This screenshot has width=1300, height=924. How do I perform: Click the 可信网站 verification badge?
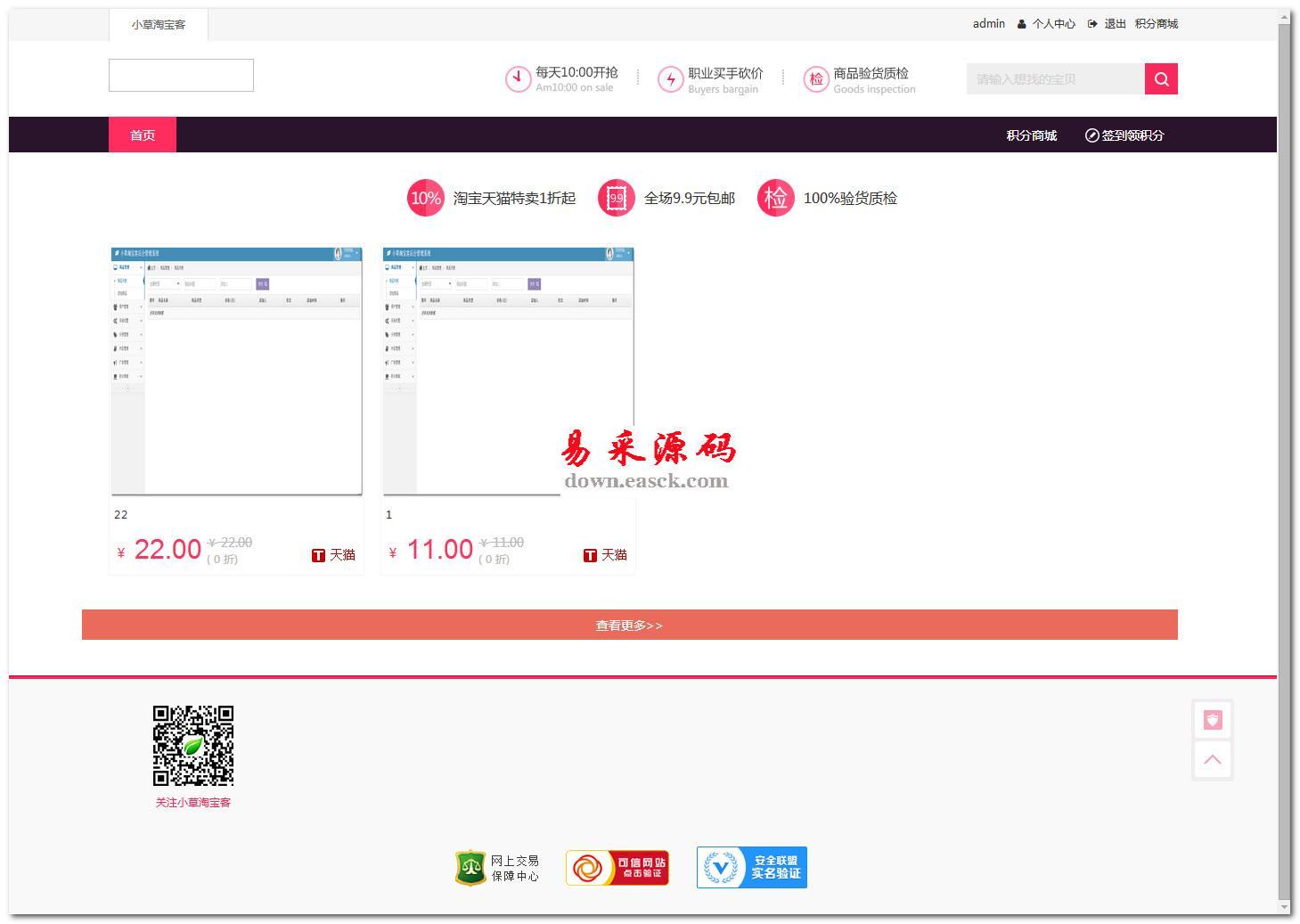click(x=617, y=868)
